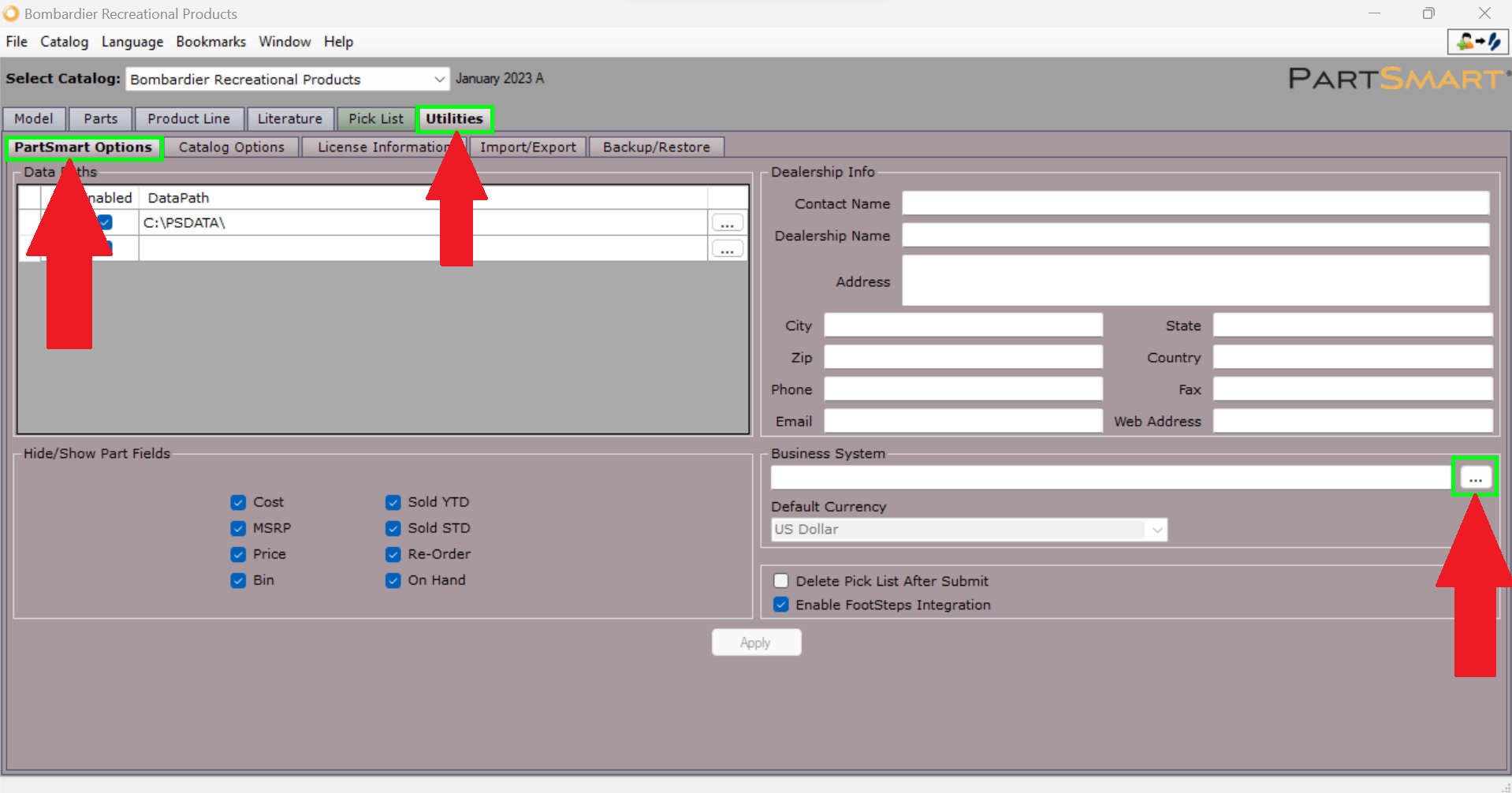Click the City input field

click(963, 325)
